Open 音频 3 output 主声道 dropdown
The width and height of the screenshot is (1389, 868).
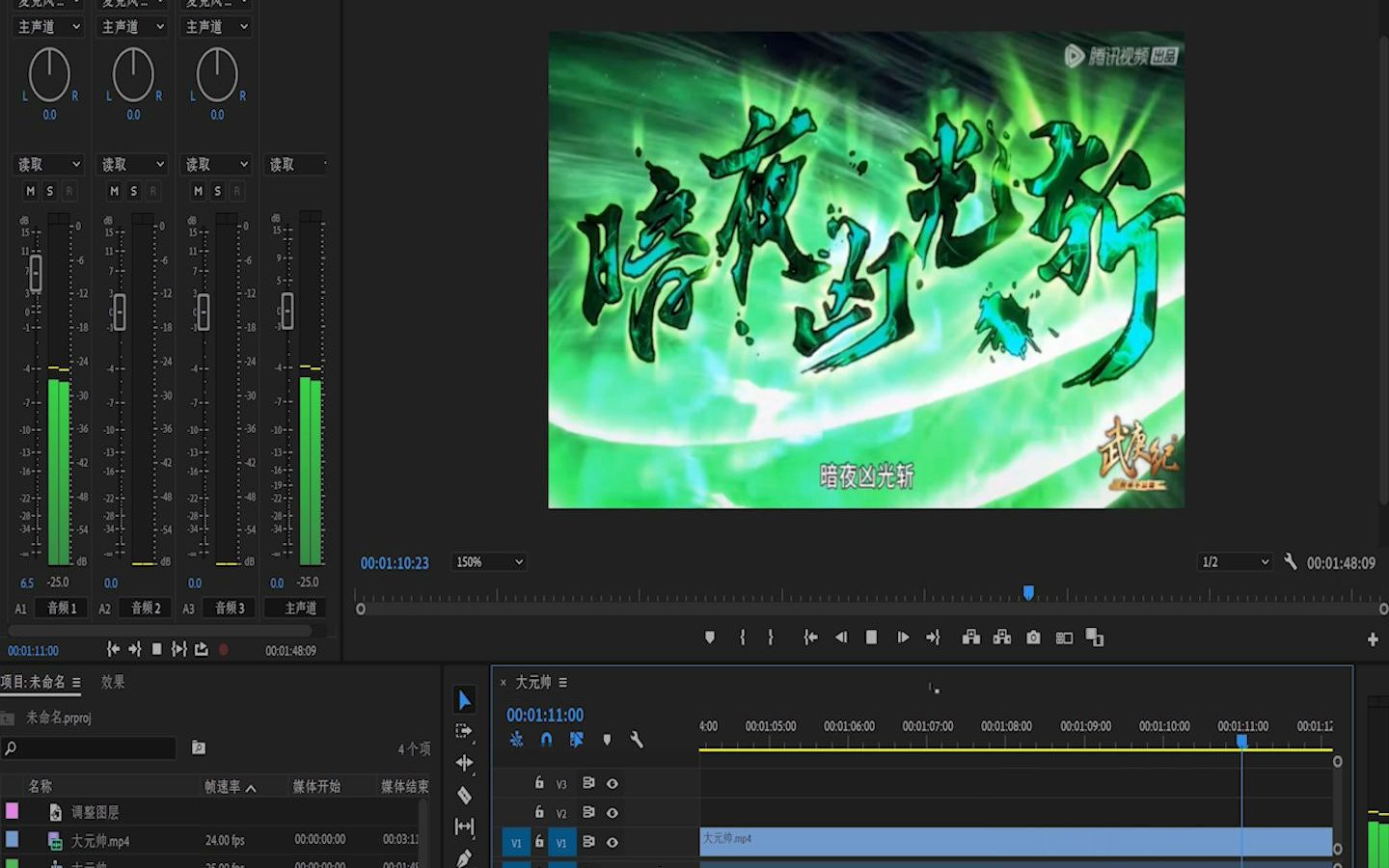coord(217,26)
